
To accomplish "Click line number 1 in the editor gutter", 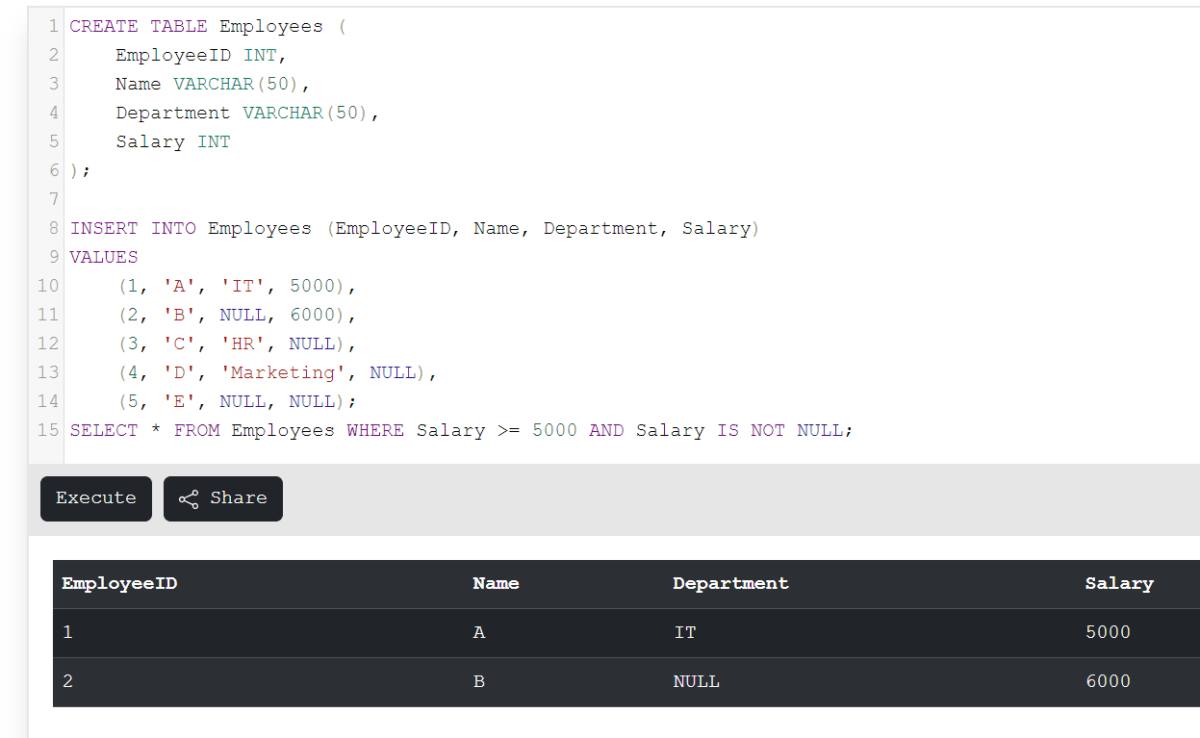I will [53, 26].
